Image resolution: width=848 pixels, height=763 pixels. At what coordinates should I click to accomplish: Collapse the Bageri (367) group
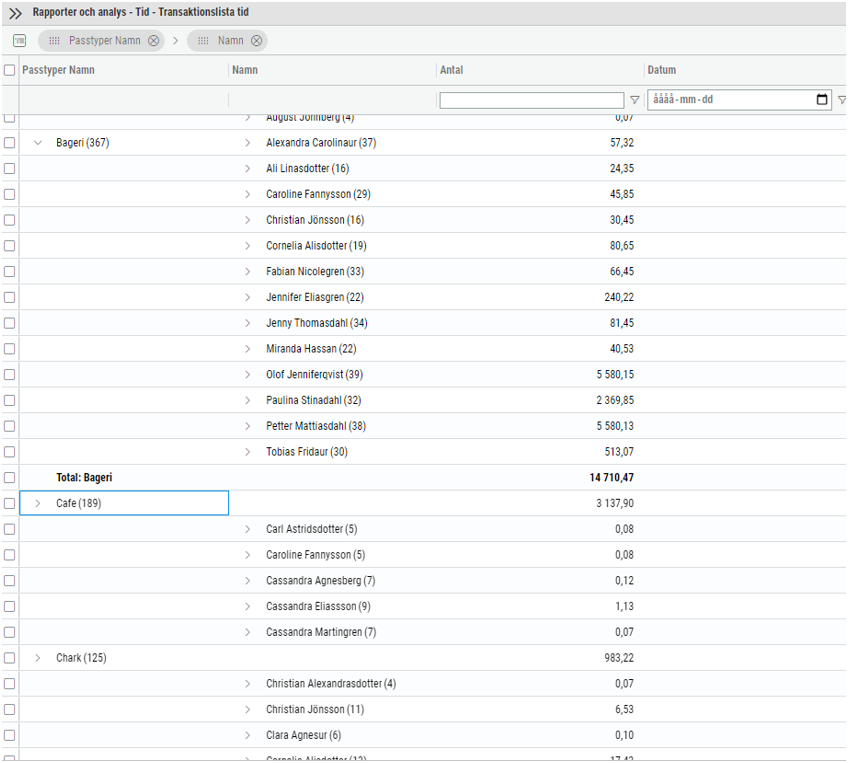(x=38, y=143)
